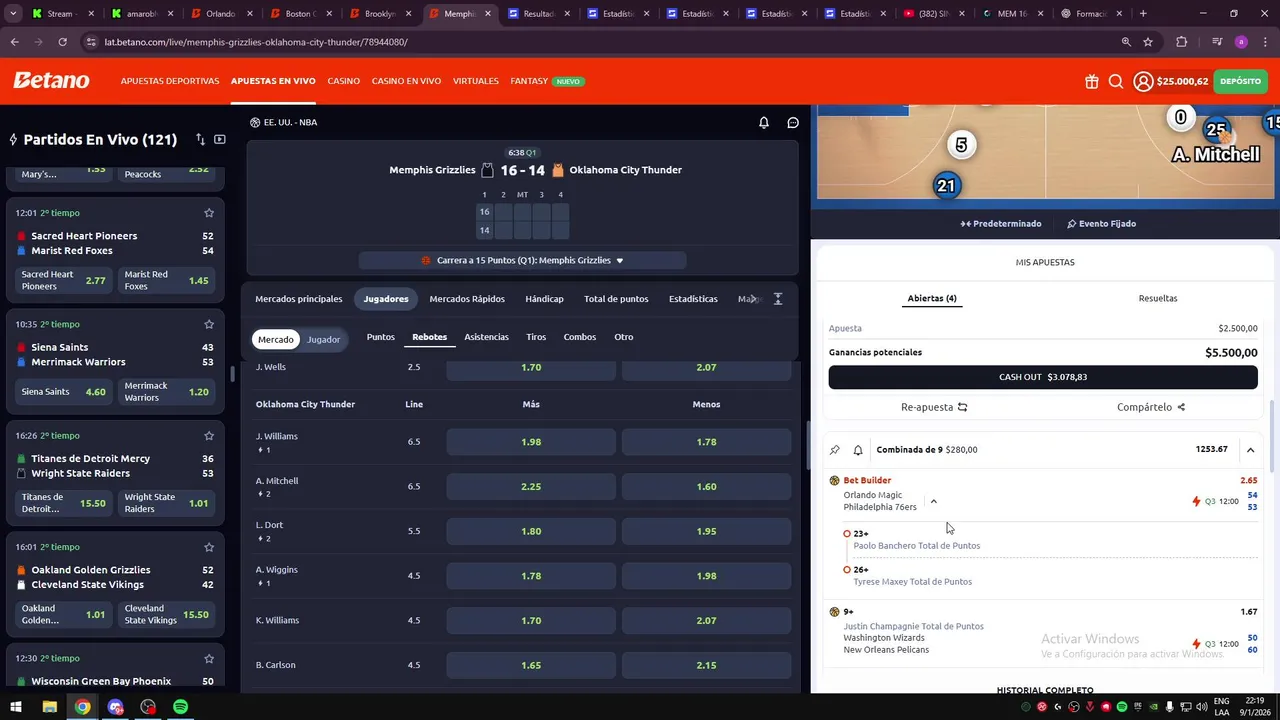Click the sort arrows next to Partidos En Vivo
The width and height of the screenshot is (1280, 720).
click(200, 139)
